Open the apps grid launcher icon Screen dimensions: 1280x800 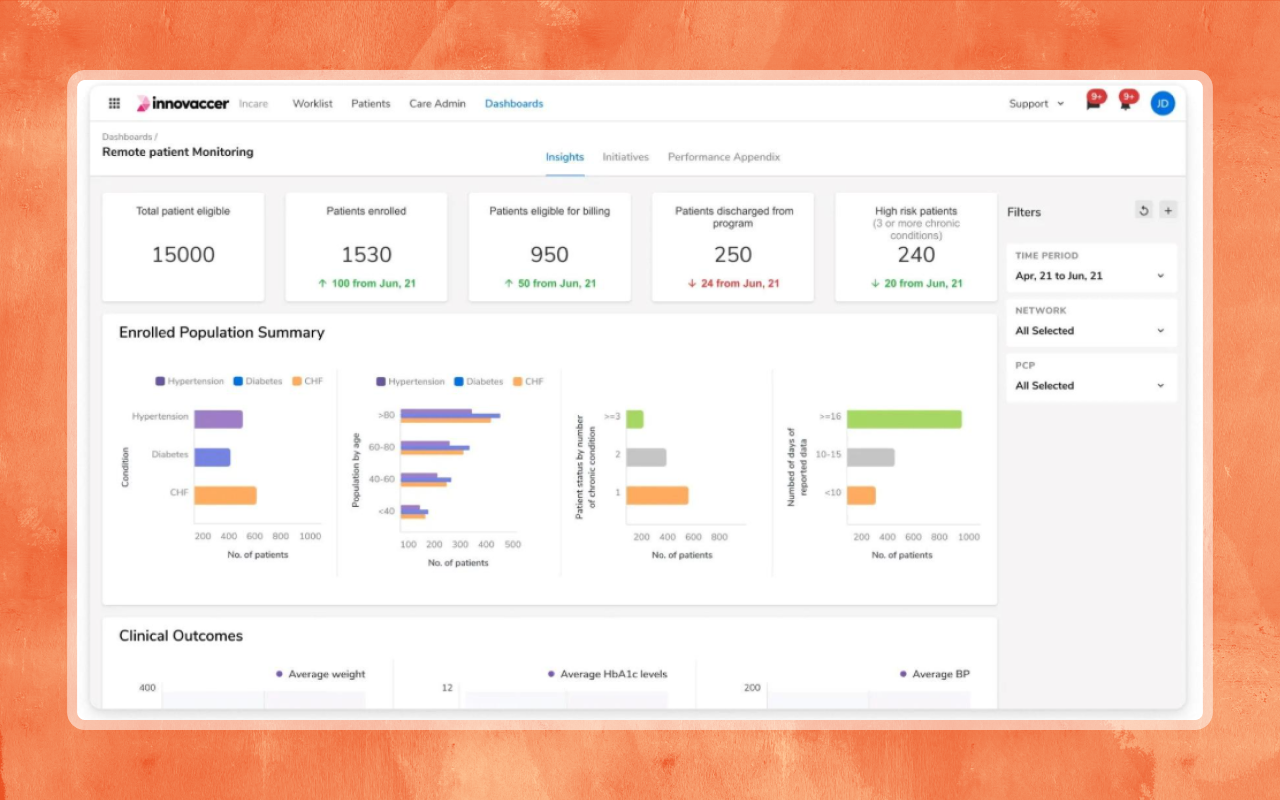pyautogui.click(x=114, y=103)
